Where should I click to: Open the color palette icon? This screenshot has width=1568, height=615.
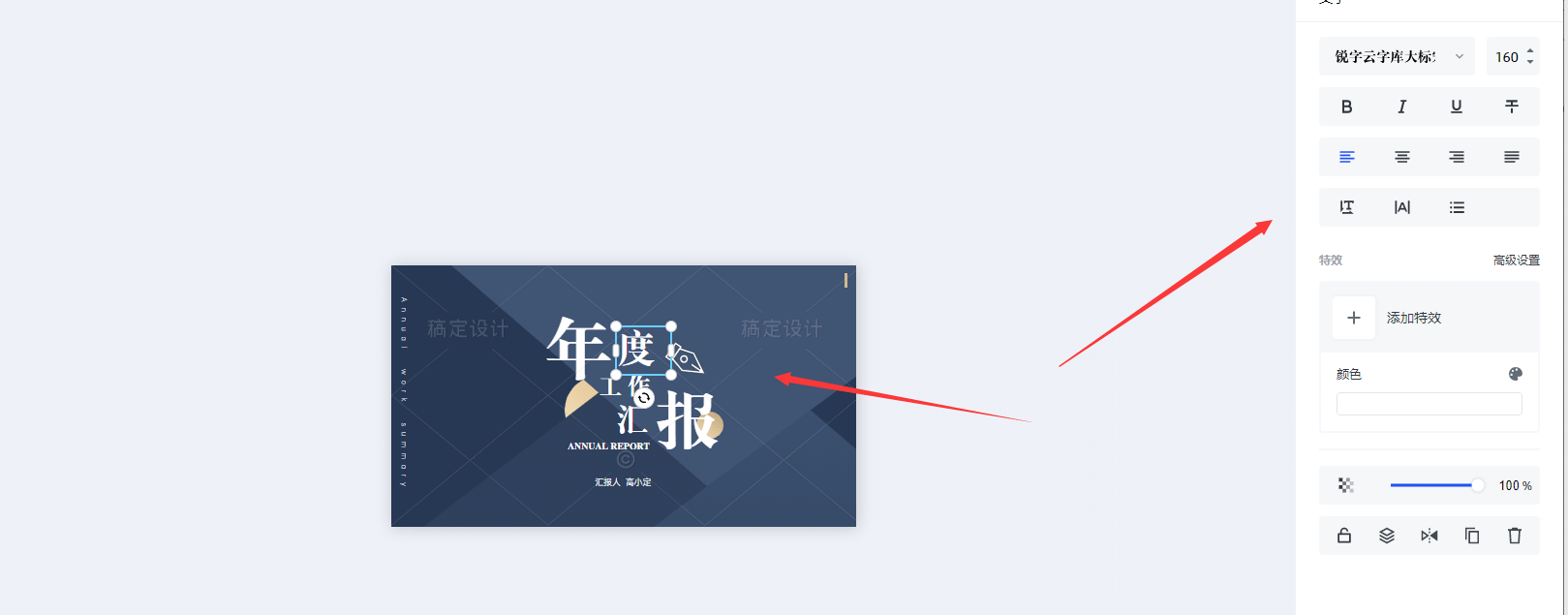click(1516, 374)
